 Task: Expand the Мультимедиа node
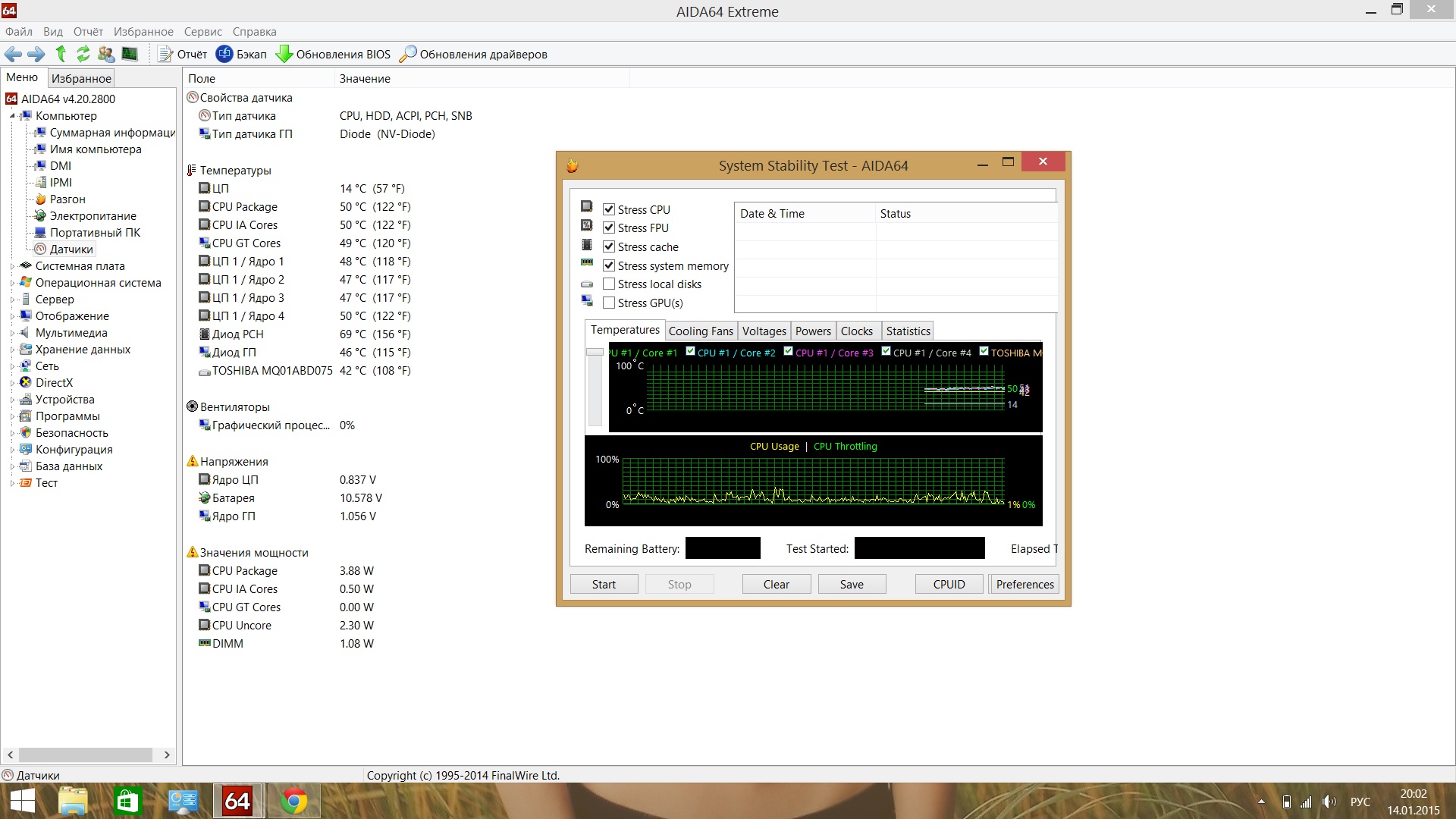12,333
